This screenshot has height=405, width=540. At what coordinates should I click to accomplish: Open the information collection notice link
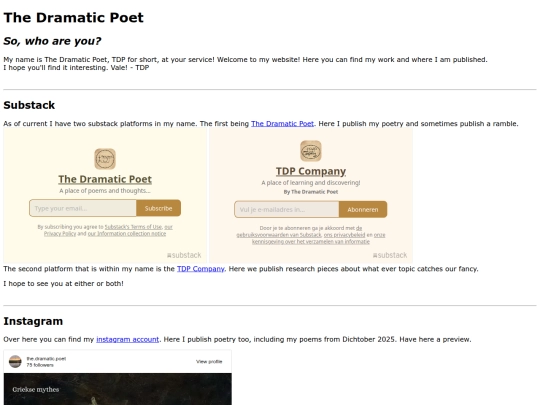pos(127,233)
